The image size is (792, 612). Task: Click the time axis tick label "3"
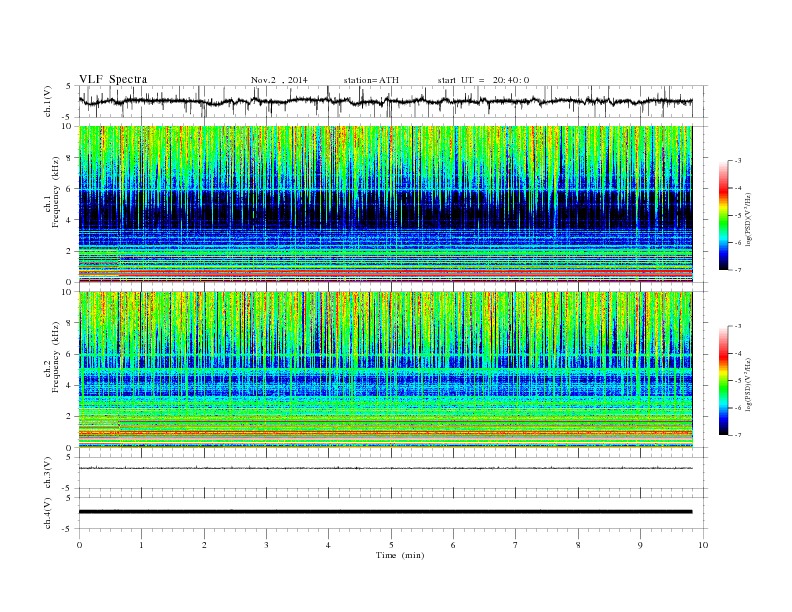point(266,545)
